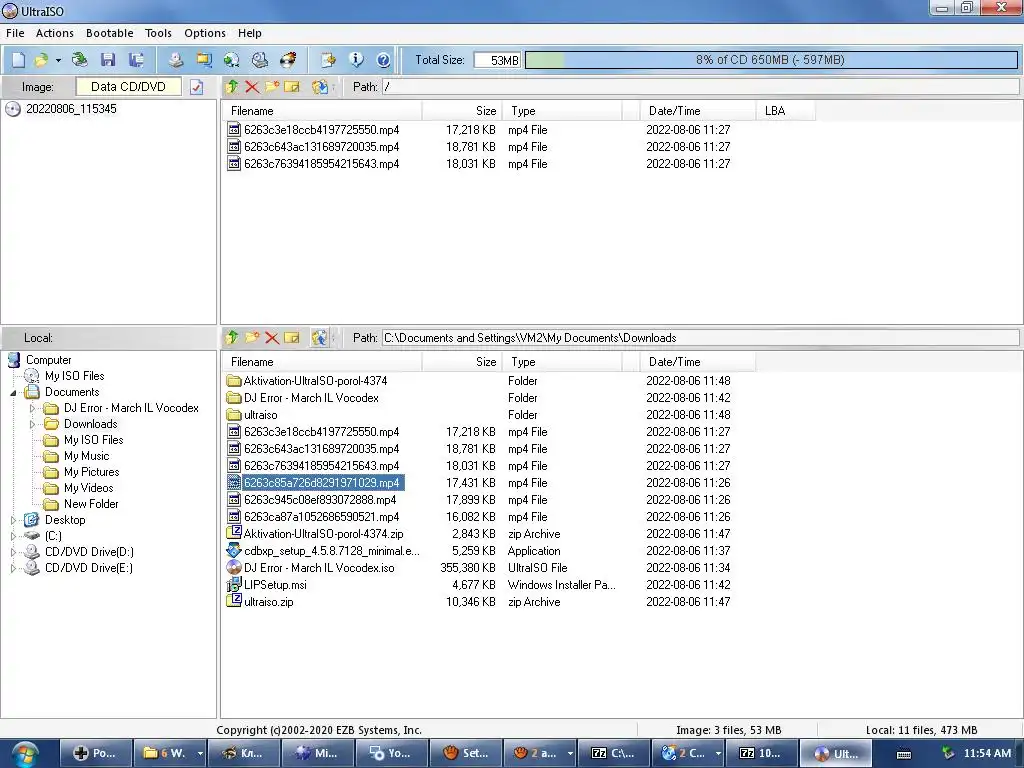
Task: Select LIPSetup.msi in local list
Action: (275, 585)
